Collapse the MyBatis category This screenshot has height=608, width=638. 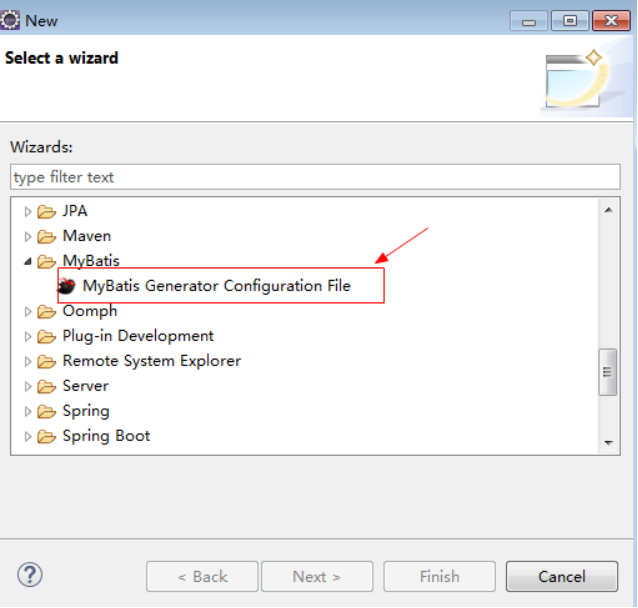28,262
